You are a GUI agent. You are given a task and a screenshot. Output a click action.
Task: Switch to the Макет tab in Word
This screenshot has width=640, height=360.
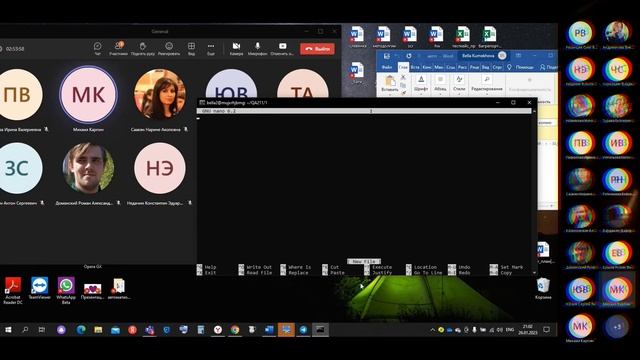click(439, 67)
